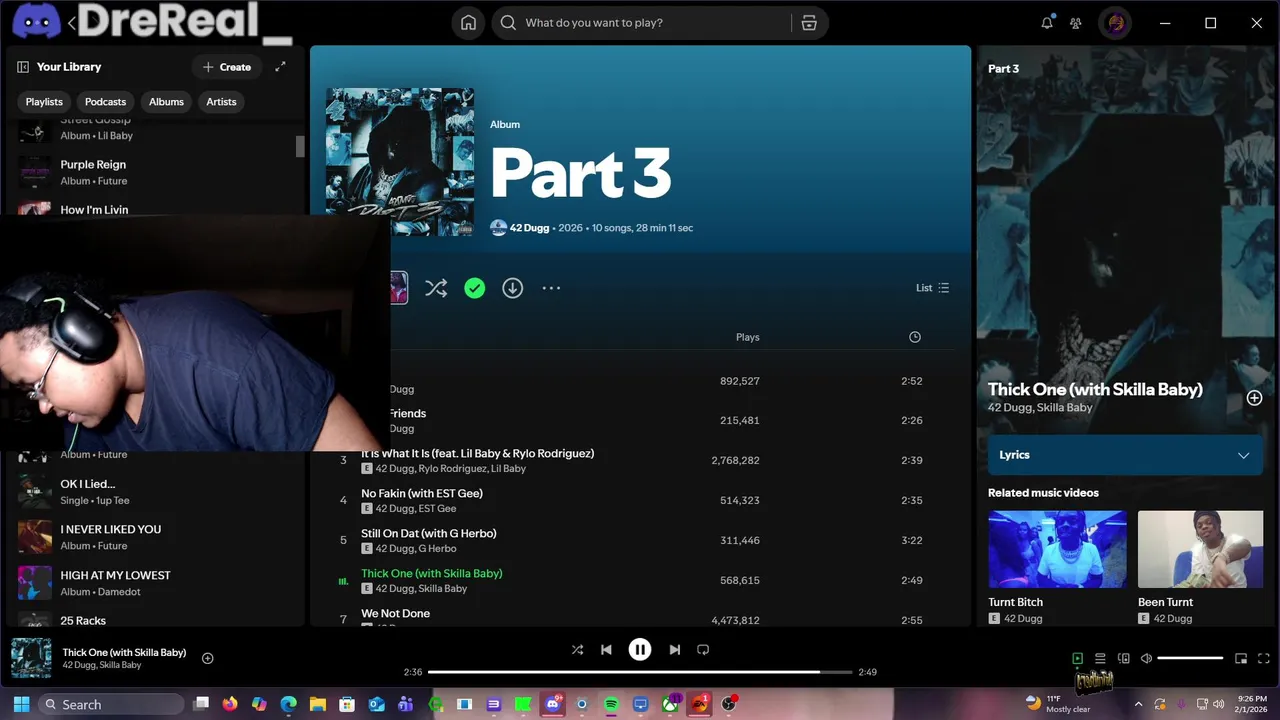
Task: Filter library by Podcasts
Action: (105, 102)
